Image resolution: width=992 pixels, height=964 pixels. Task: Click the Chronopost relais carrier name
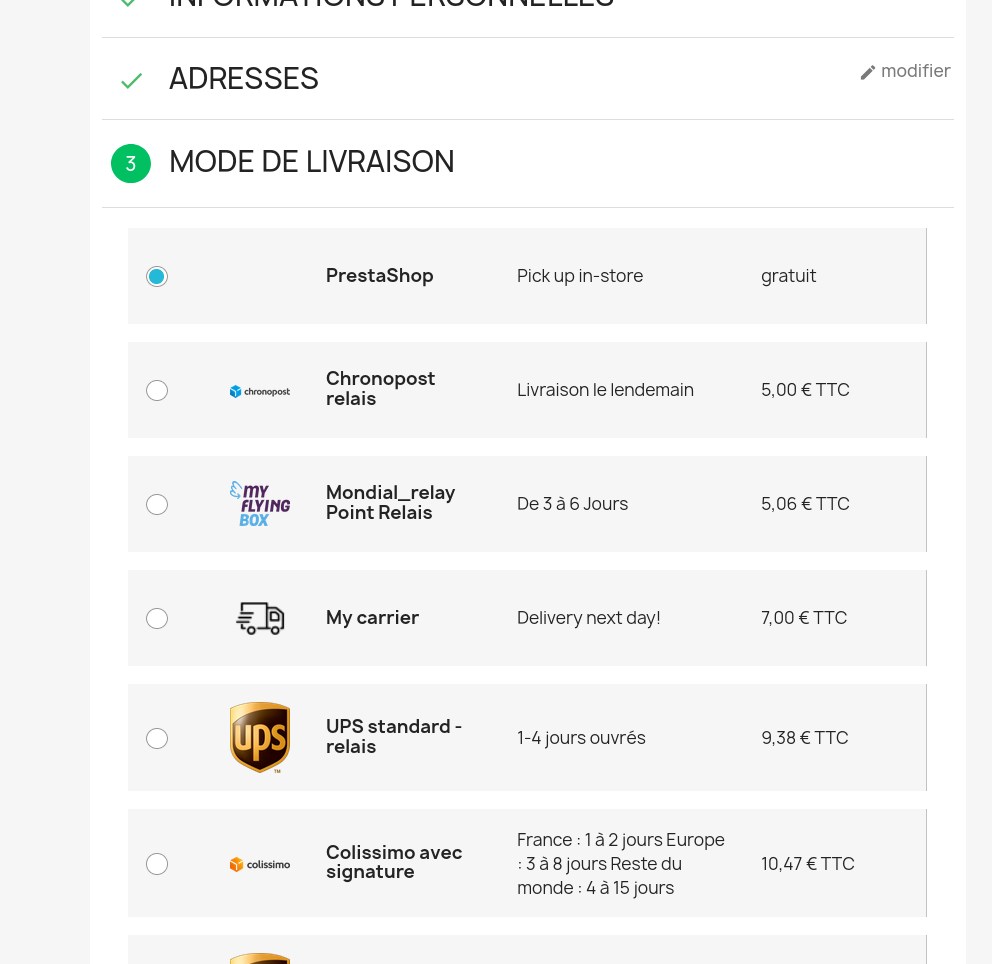380,388
